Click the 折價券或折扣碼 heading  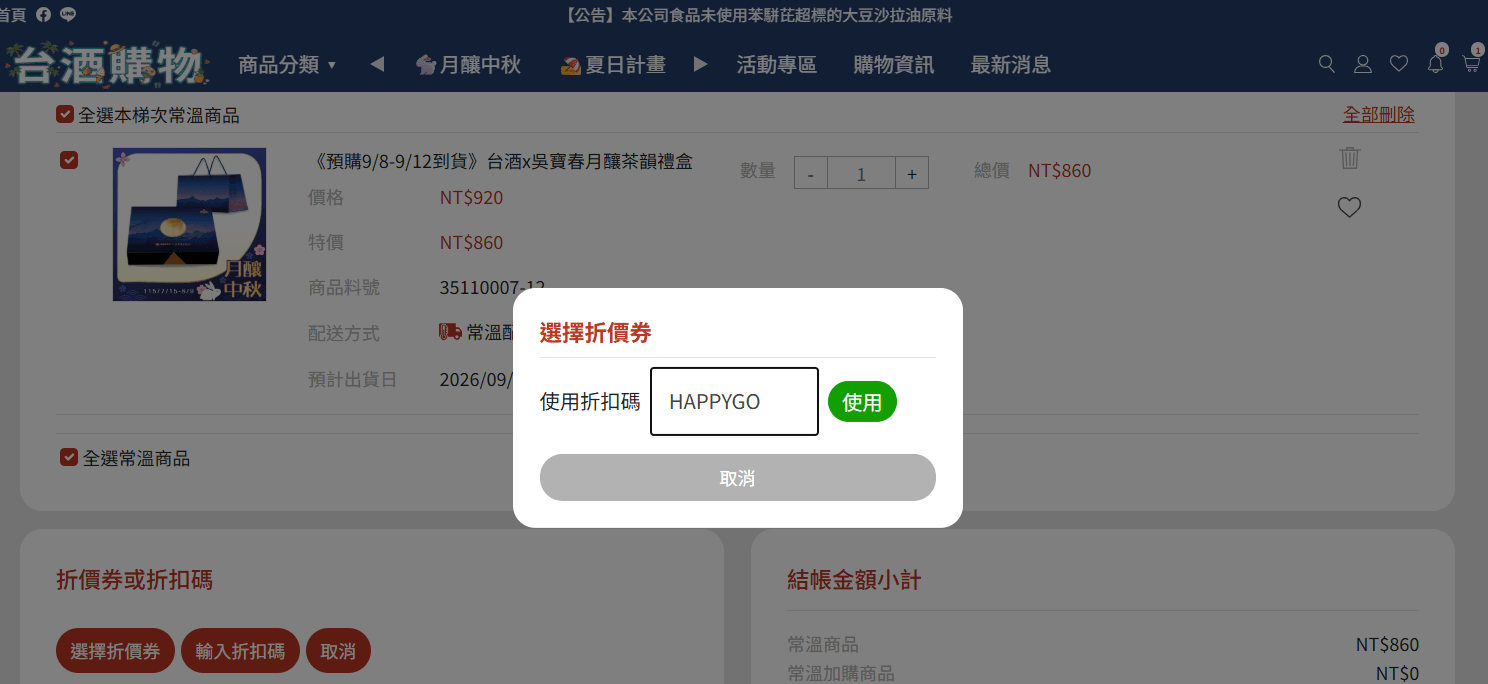tap(134, 580)
